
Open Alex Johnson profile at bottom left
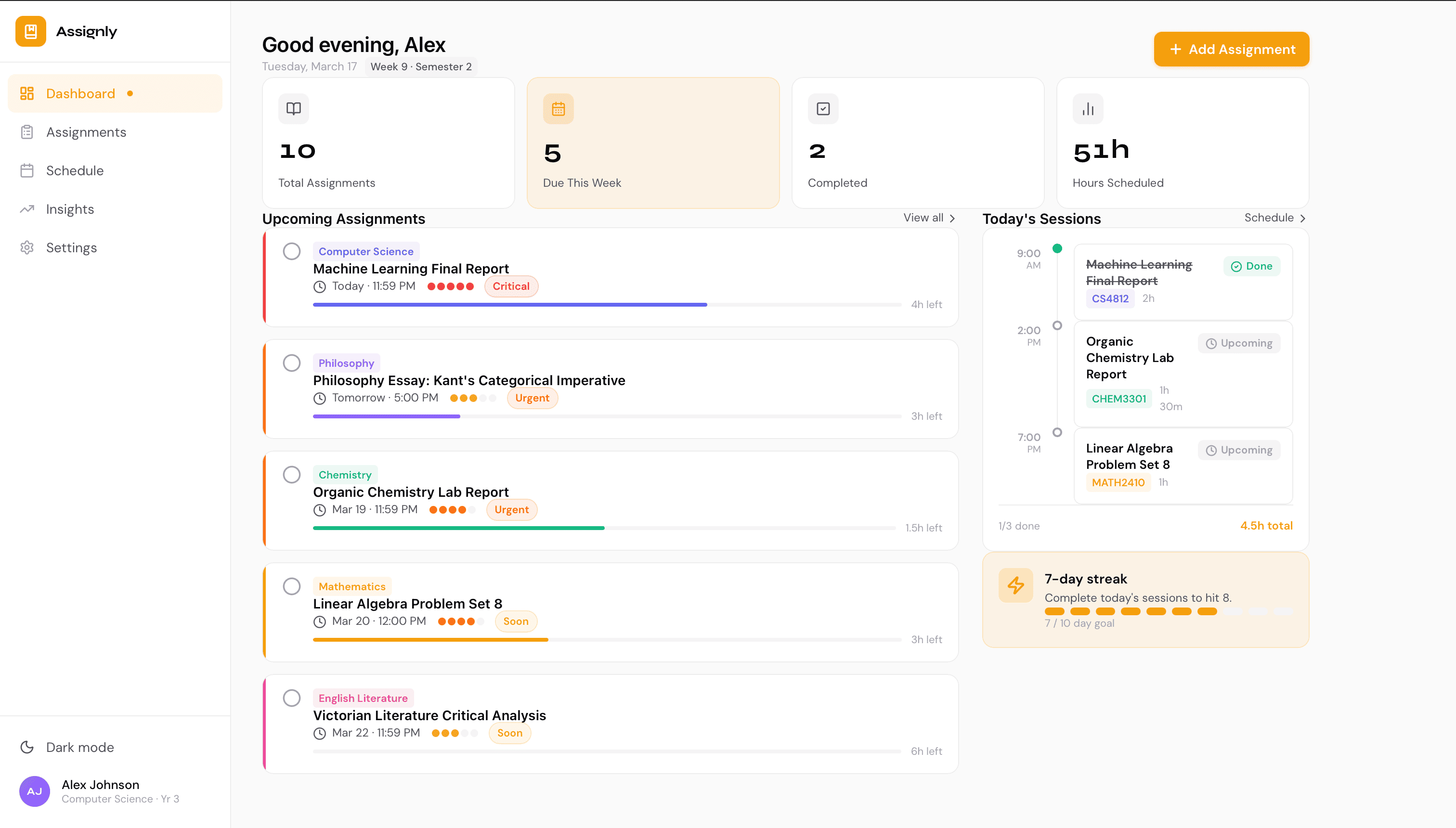pos(100,790)
